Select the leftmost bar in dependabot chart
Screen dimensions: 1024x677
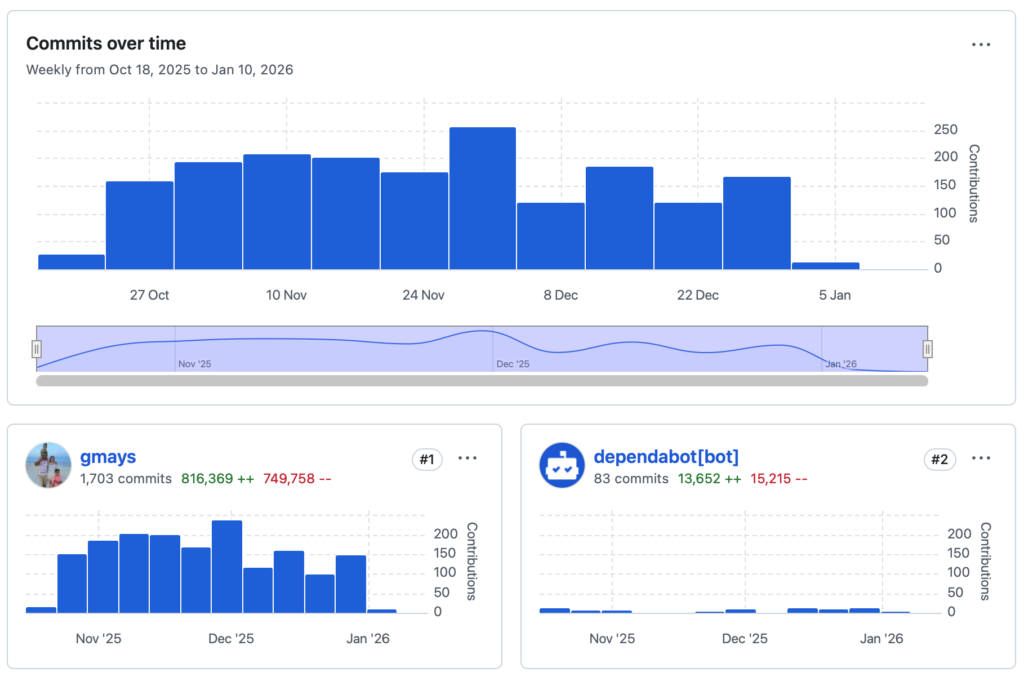point(554,610)
